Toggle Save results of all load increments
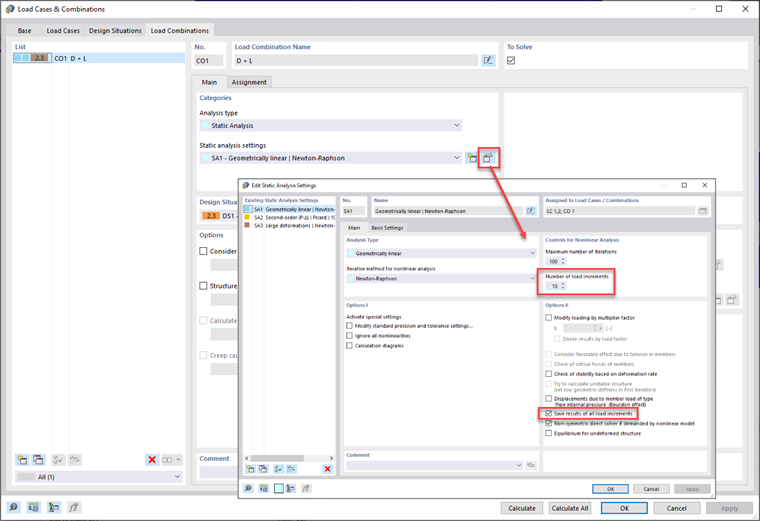The image size is (760, 521). (549, 413)
